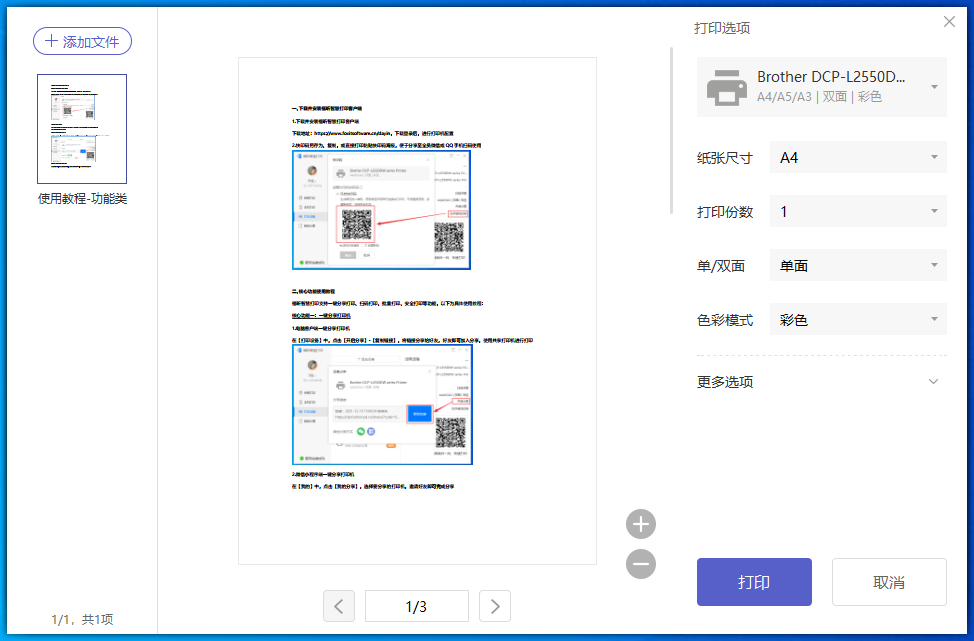
Task: Click the 打印 button to print
Action: click(x=754, y=582)
